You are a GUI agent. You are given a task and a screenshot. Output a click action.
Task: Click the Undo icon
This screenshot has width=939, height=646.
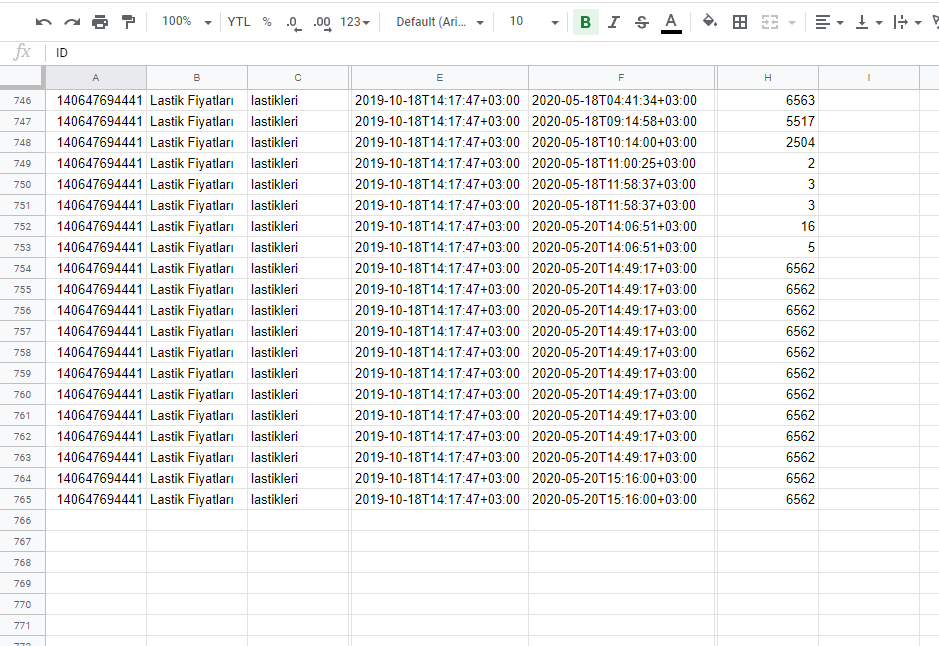[x=43, y=22]
